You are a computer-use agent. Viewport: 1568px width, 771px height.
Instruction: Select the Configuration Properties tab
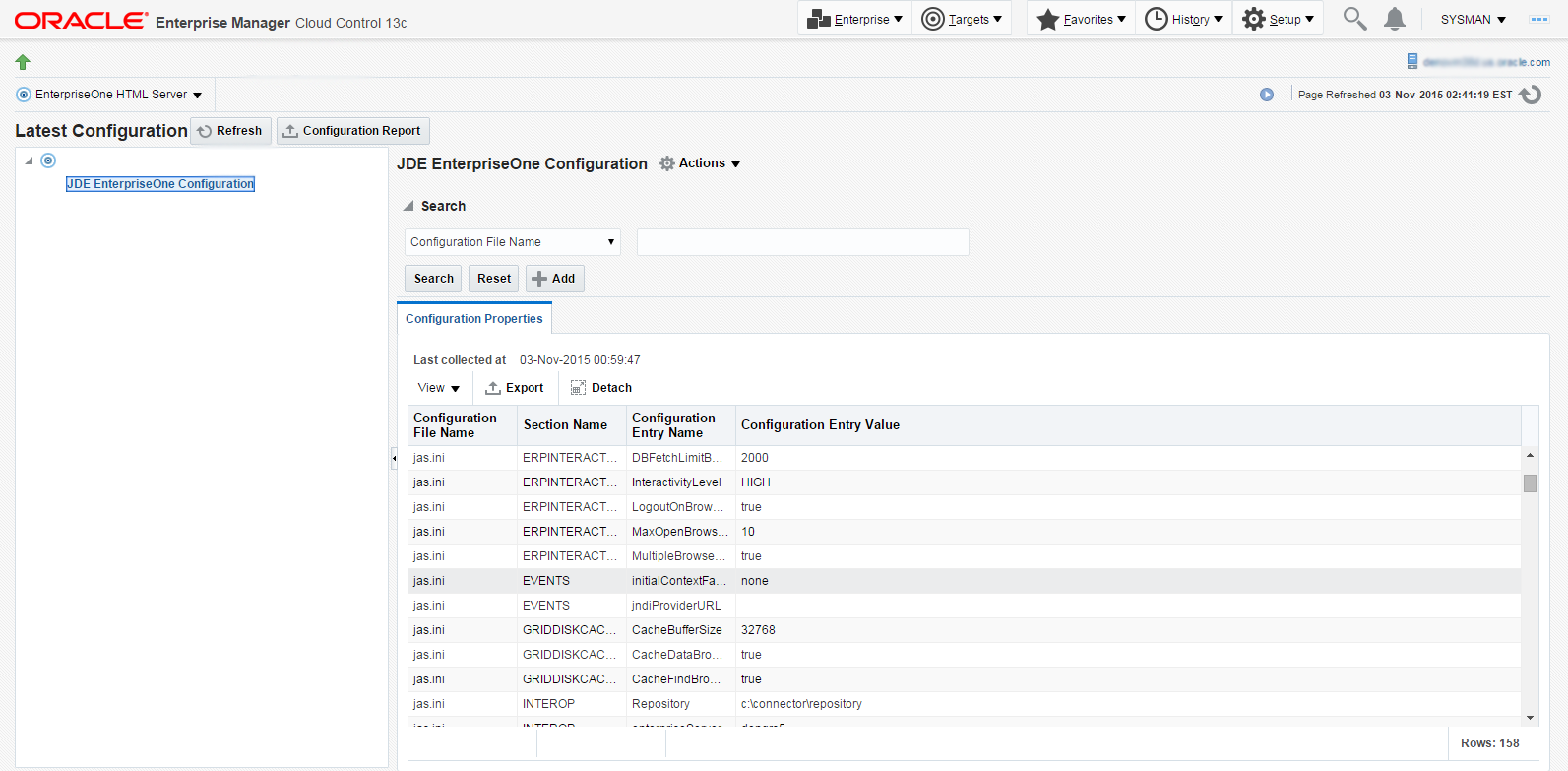(473, 319)
